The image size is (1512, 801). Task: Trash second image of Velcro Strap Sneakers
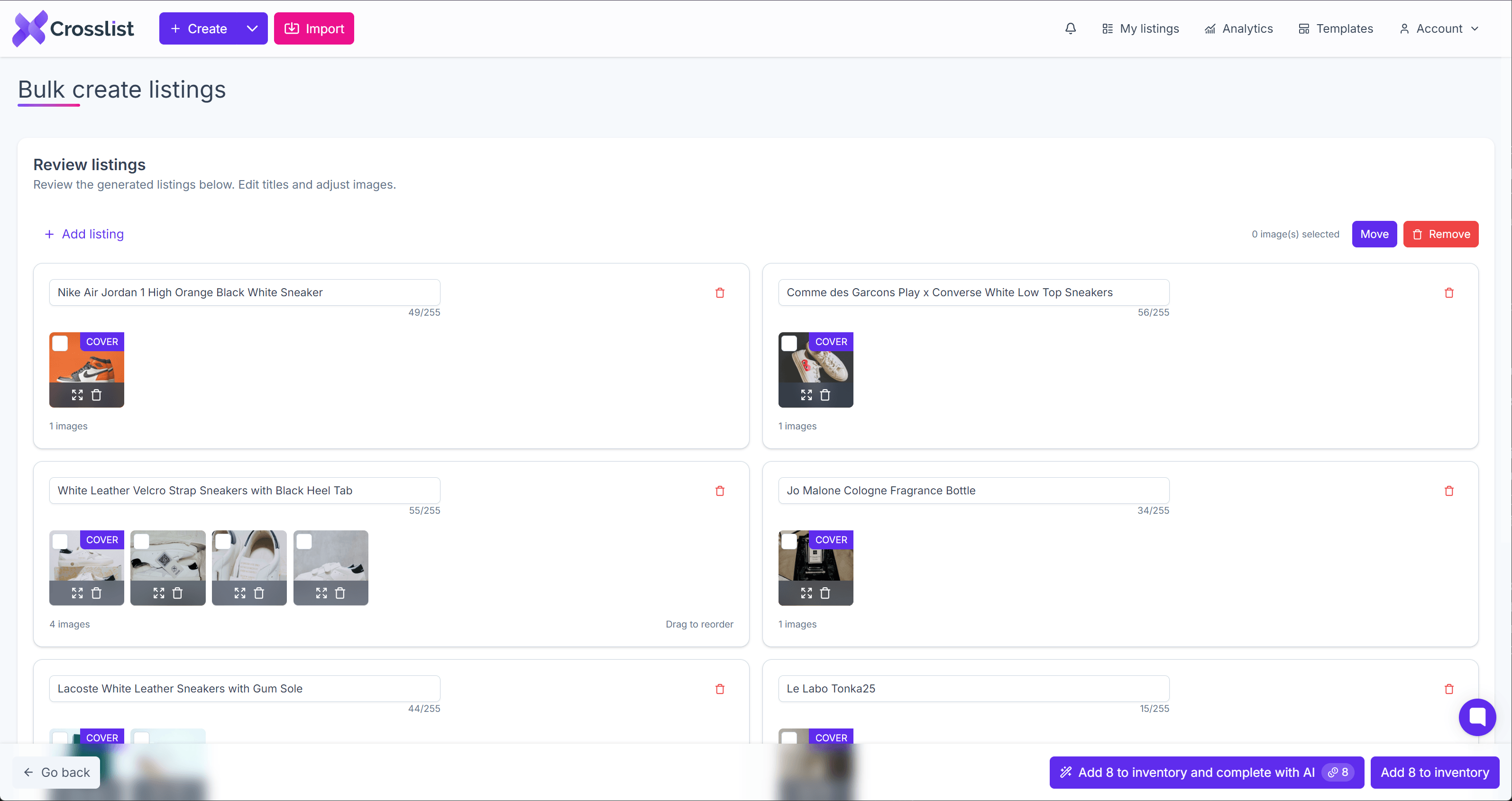tap(177, 593)
